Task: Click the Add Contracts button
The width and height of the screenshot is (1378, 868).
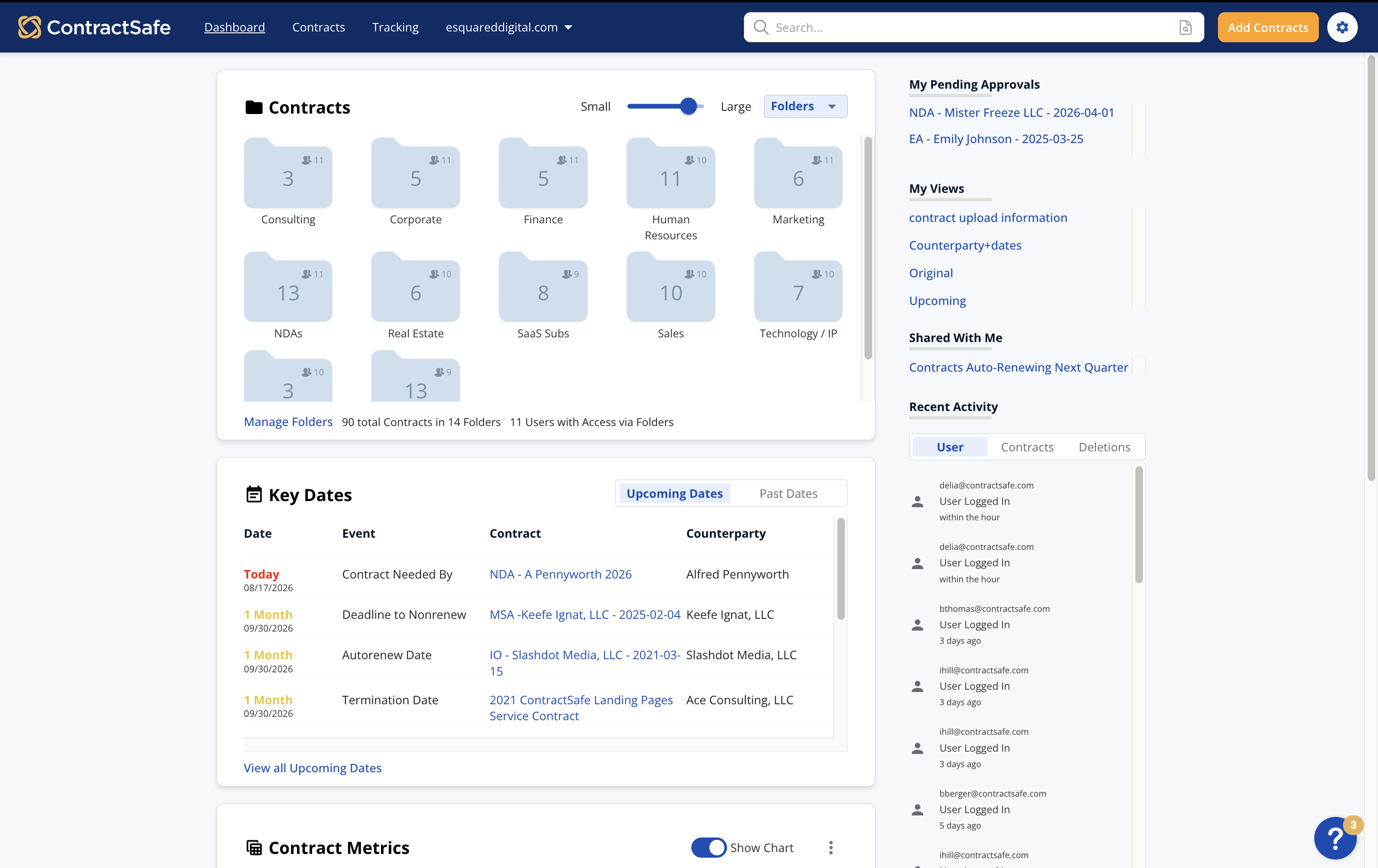Action: tap(1268, 28)
